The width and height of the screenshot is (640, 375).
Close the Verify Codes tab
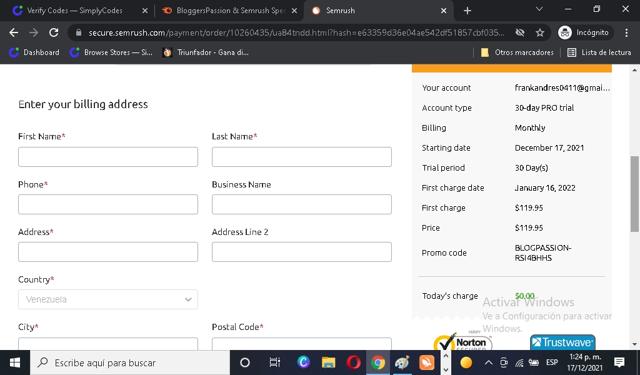[144, 11]
